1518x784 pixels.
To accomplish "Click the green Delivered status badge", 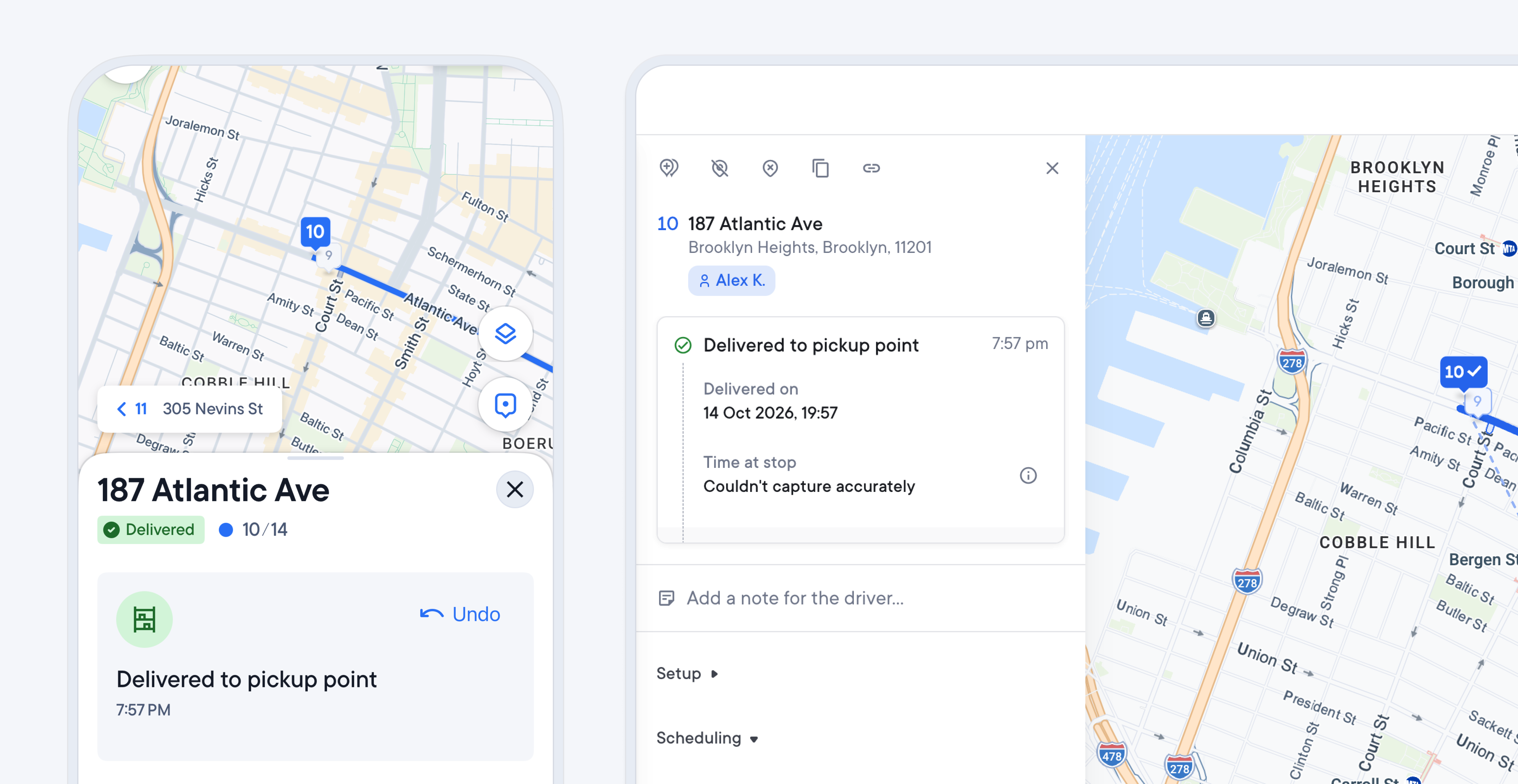I will pos(151,530).
